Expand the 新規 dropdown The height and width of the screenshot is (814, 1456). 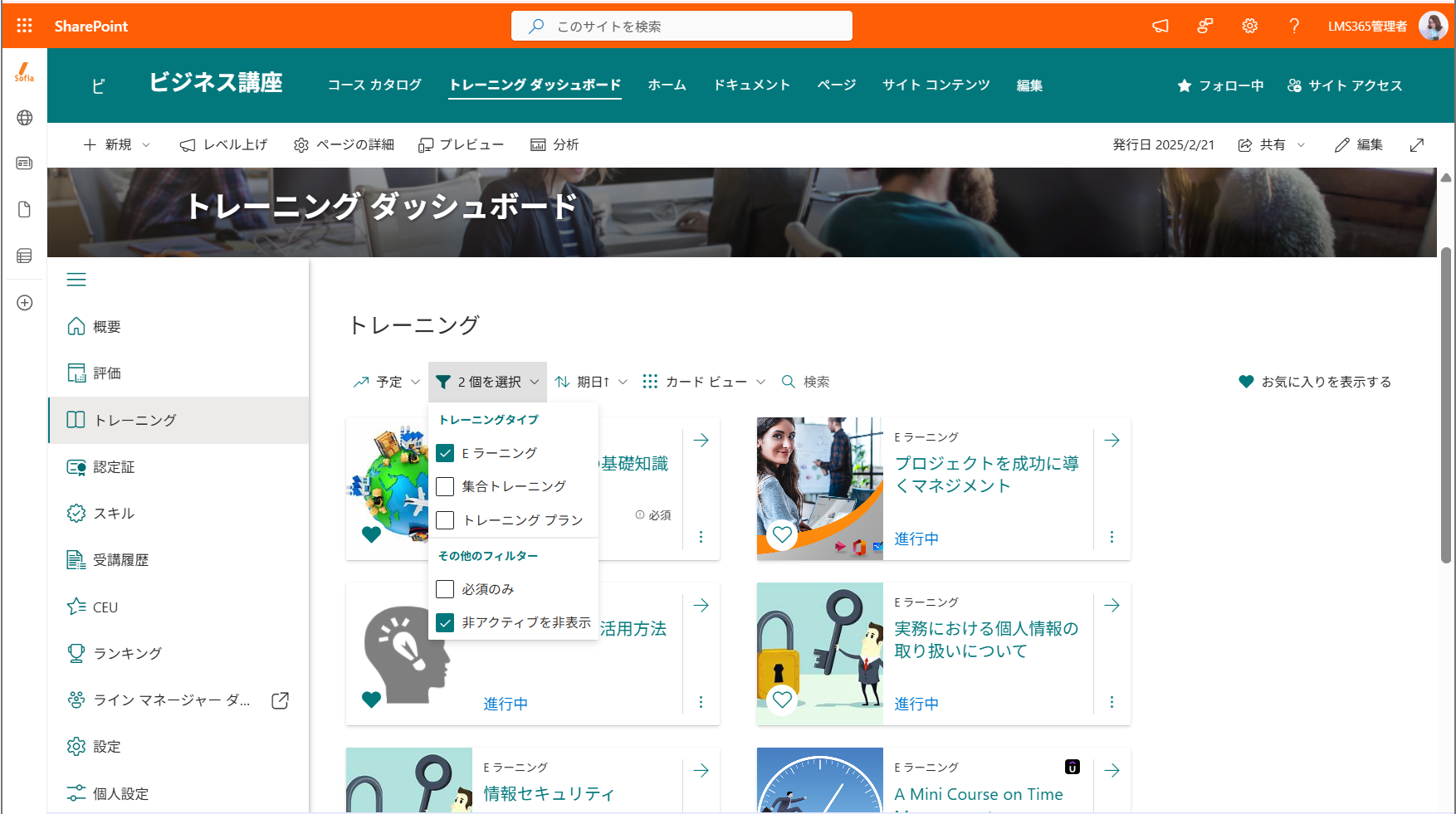[x=117, y=145]
